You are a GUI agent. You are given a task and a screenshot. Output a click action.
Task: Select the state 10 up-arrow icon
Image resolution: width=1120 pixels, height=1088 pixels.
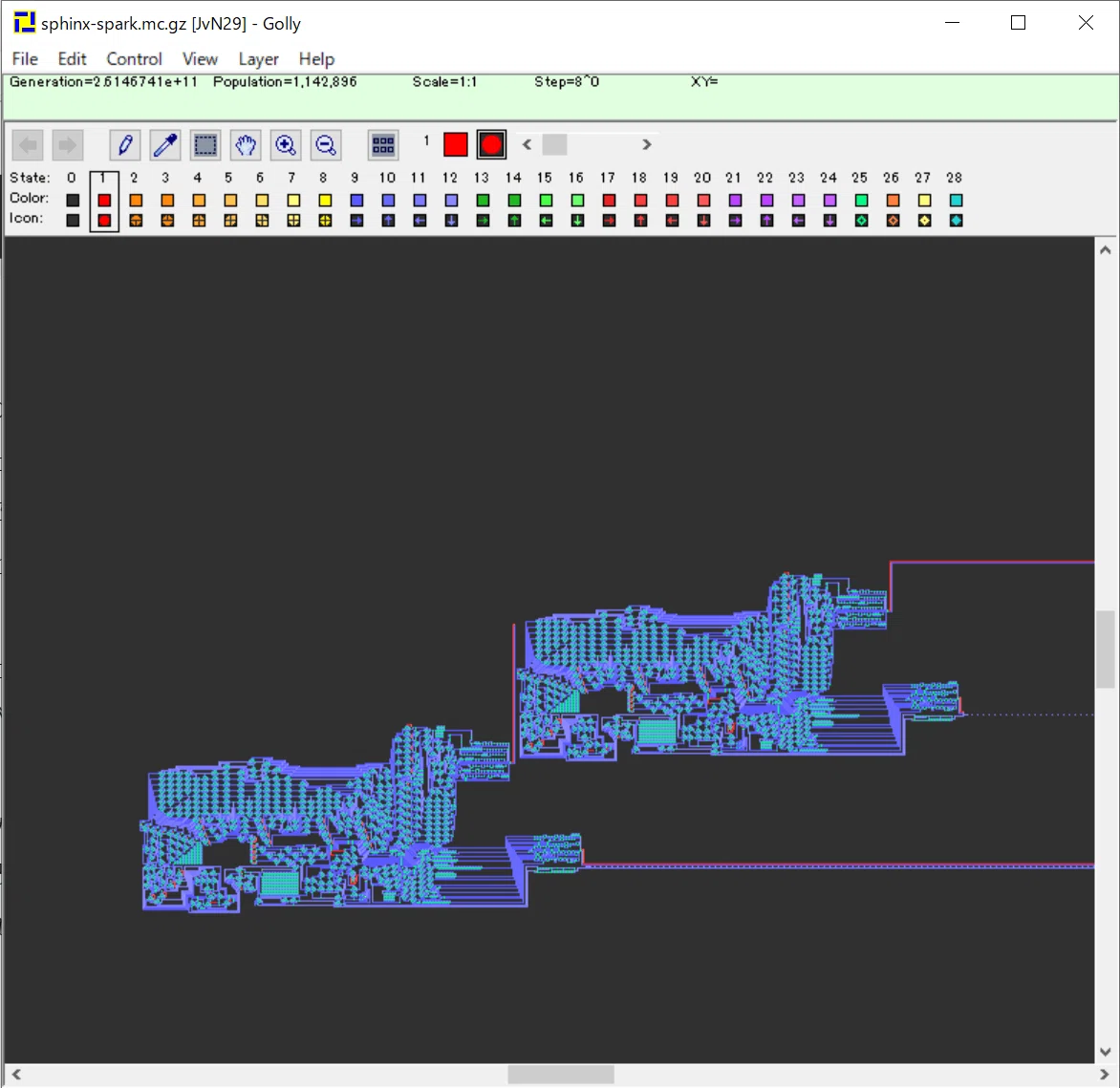pos(388,221)
